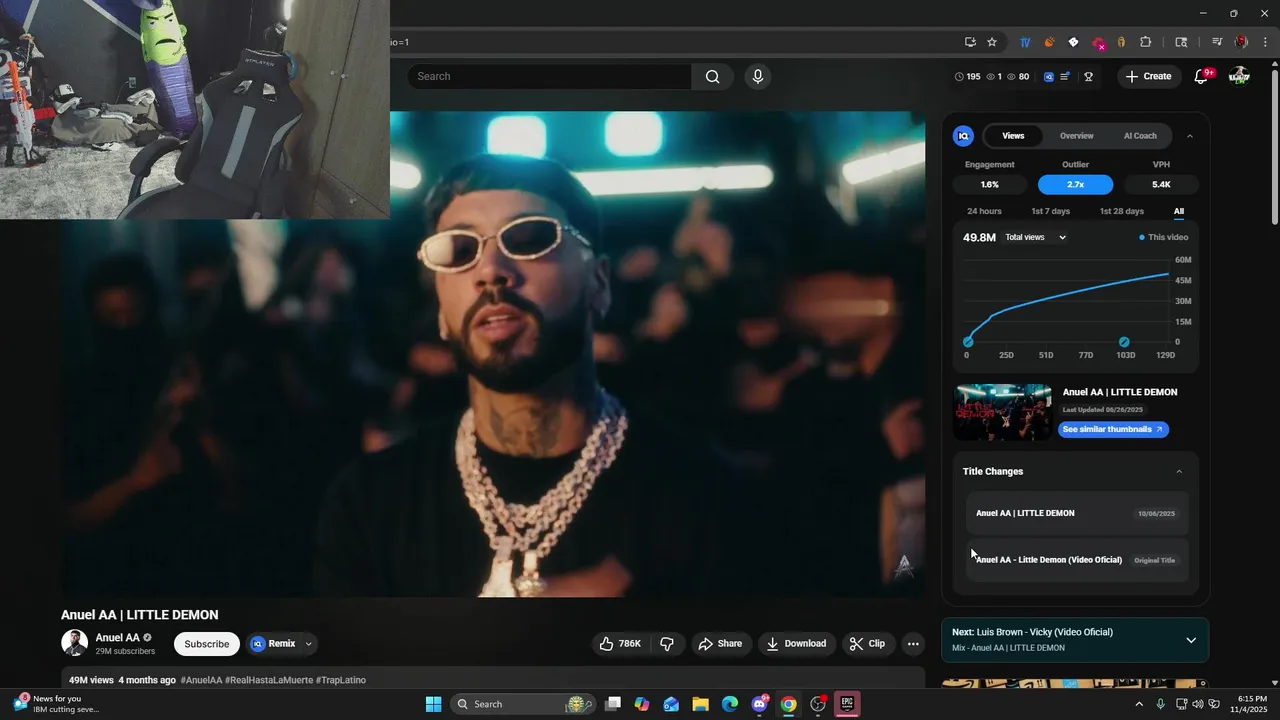Dislike the video with thumbs-down

point(667,644)
